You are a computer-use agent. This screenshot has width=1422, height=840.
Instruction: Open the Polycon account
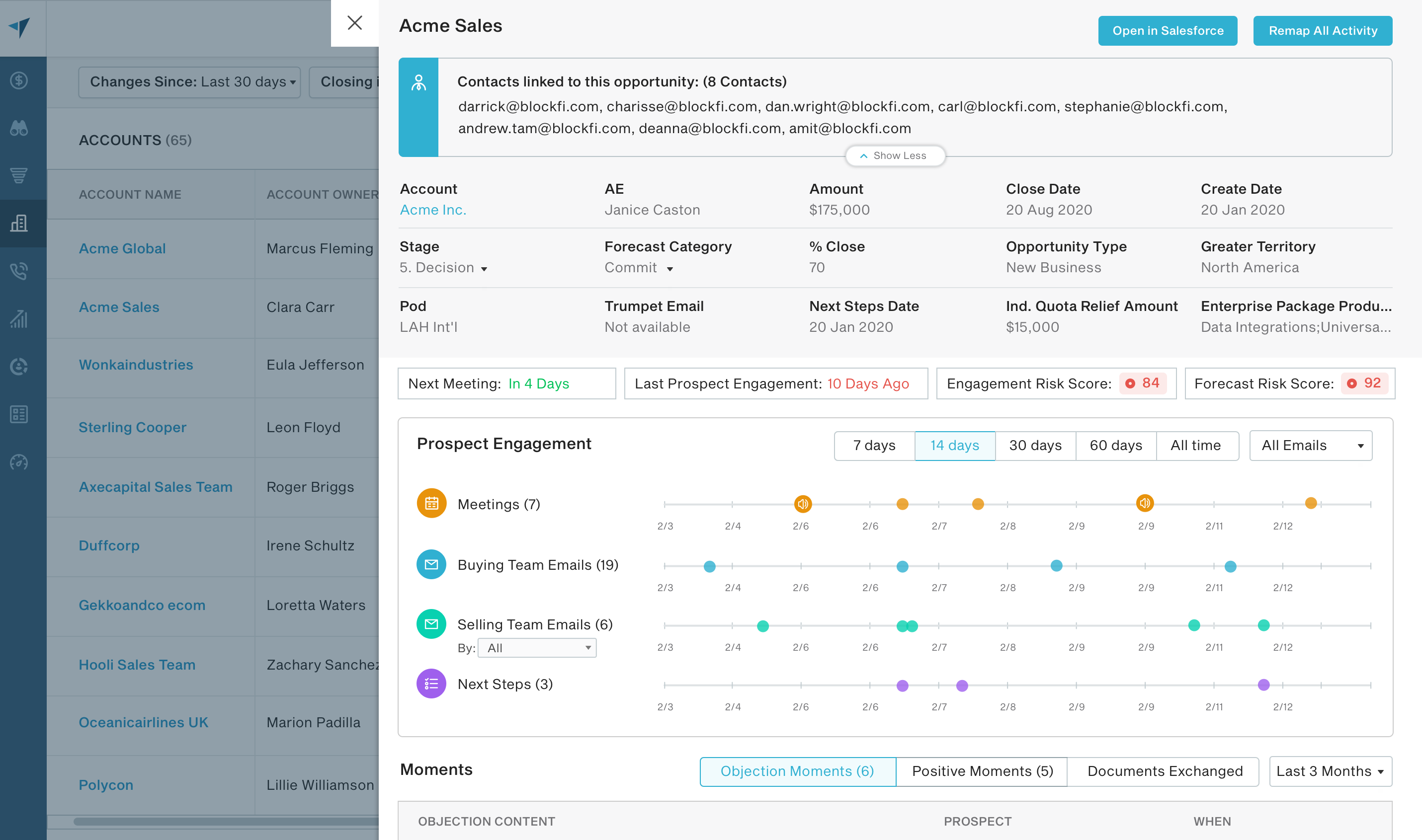[106, 786]
